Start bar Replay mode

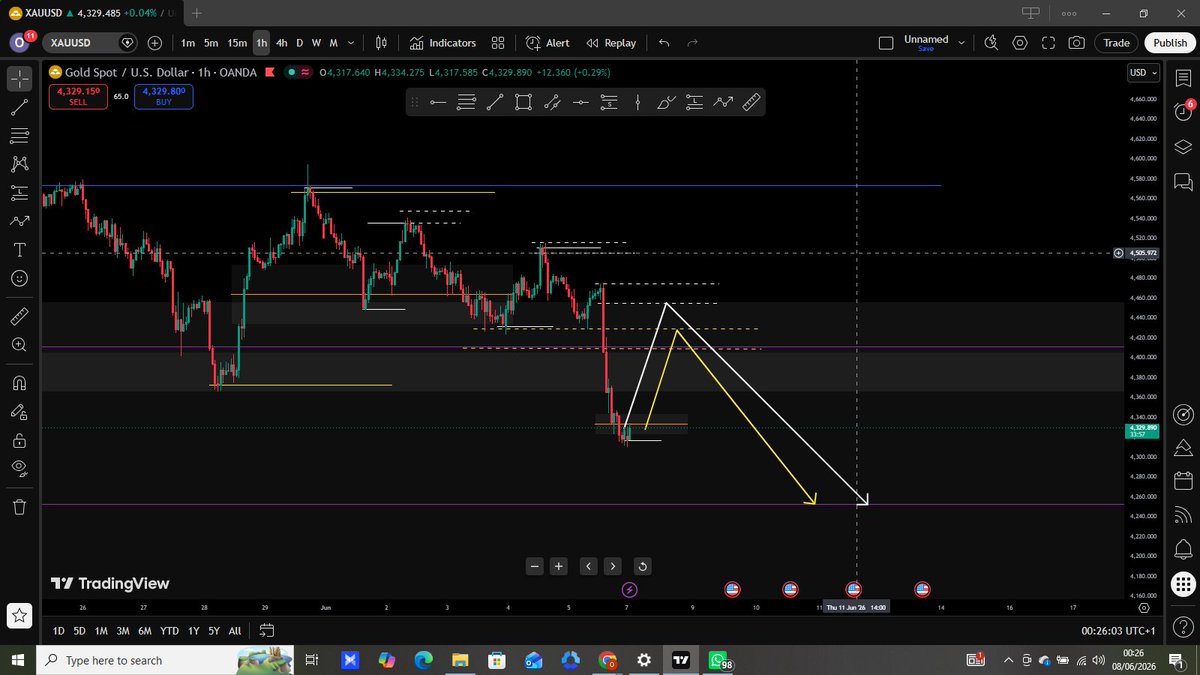click(x=610, y=43)
